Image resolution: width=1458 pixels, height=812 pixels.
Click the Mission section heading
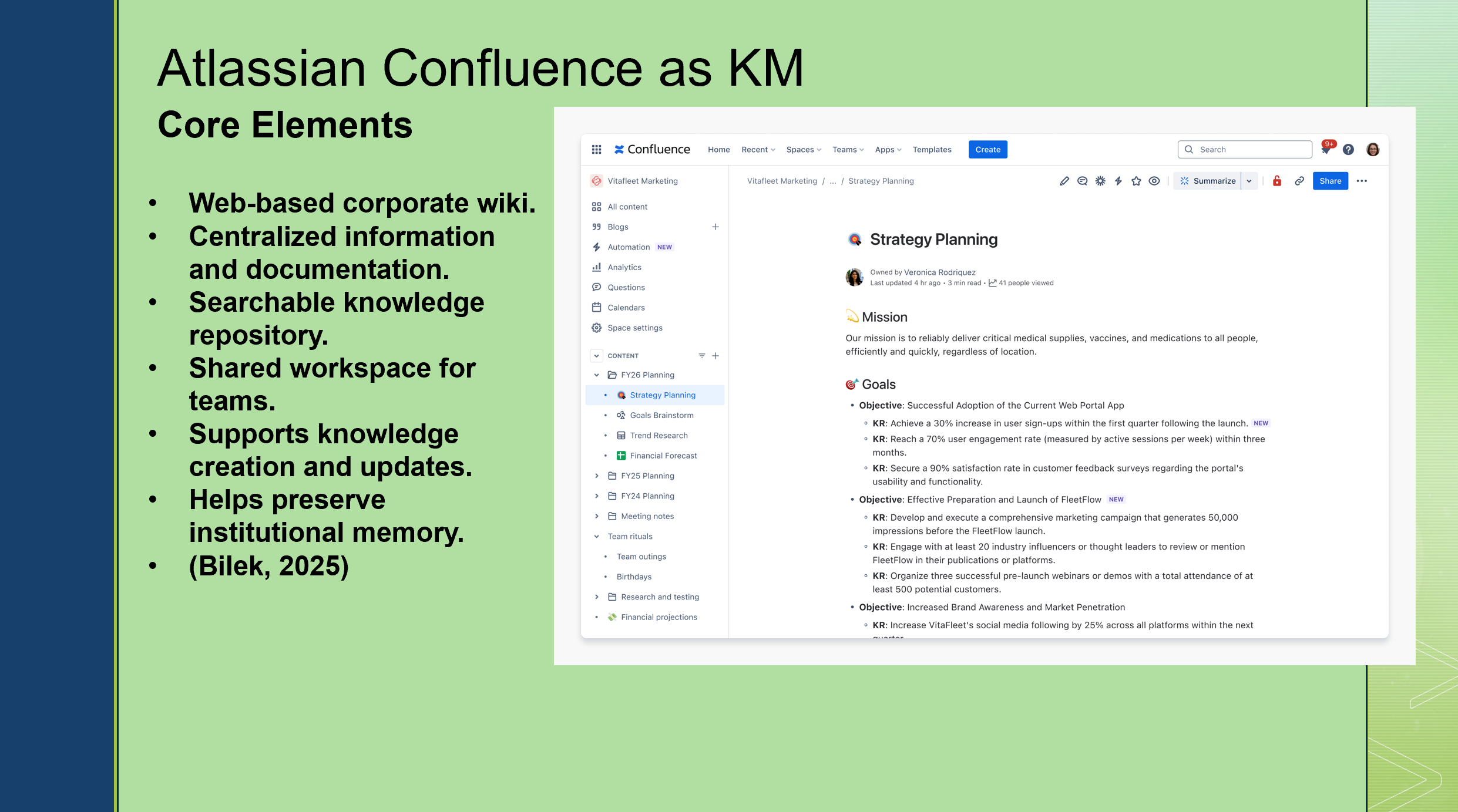point(884,317)
